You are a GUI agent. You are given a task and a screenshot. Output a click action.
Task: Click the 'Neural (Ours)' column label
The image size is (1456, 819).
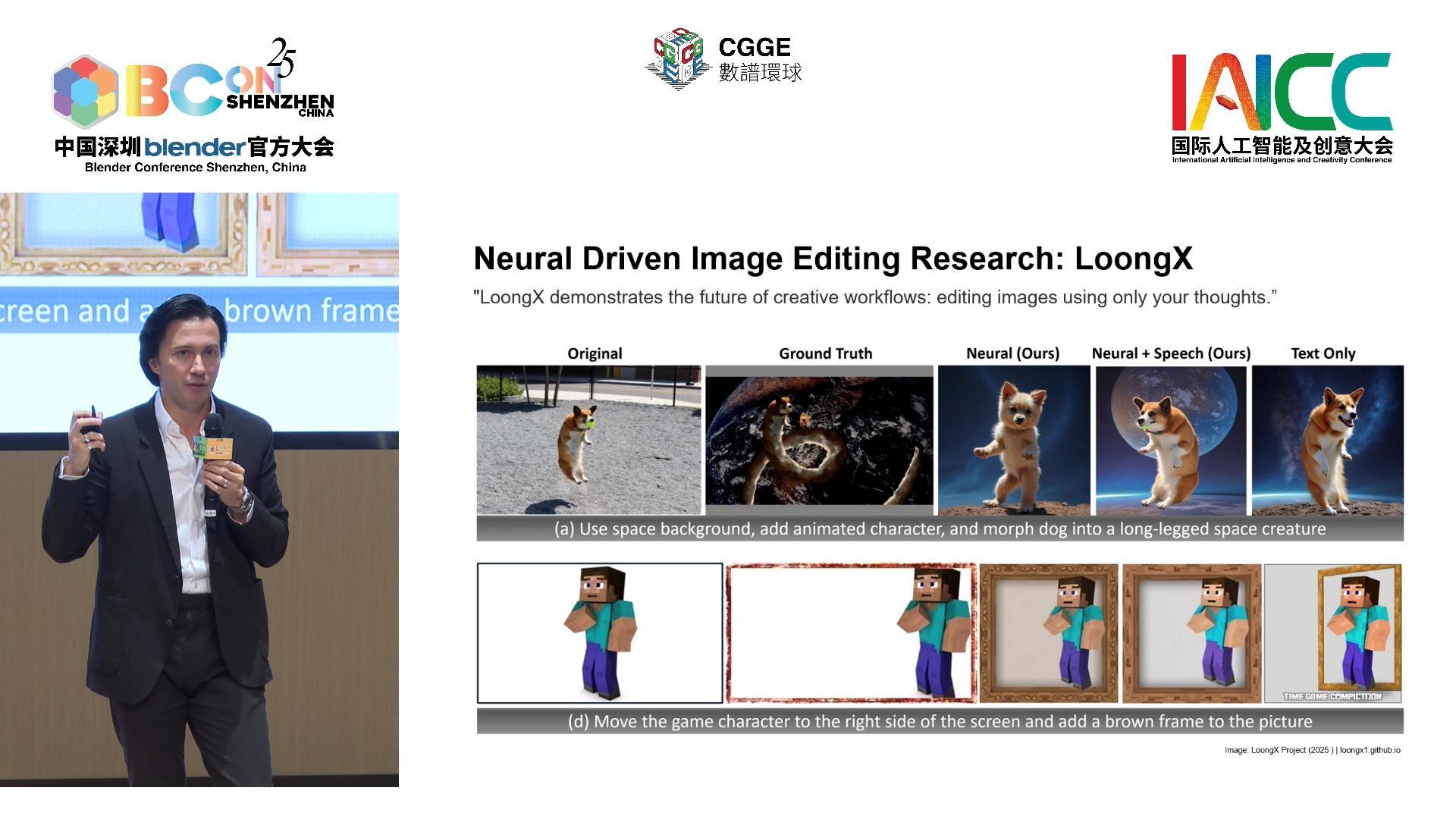pyautogui.click(x=1013, y=353)
